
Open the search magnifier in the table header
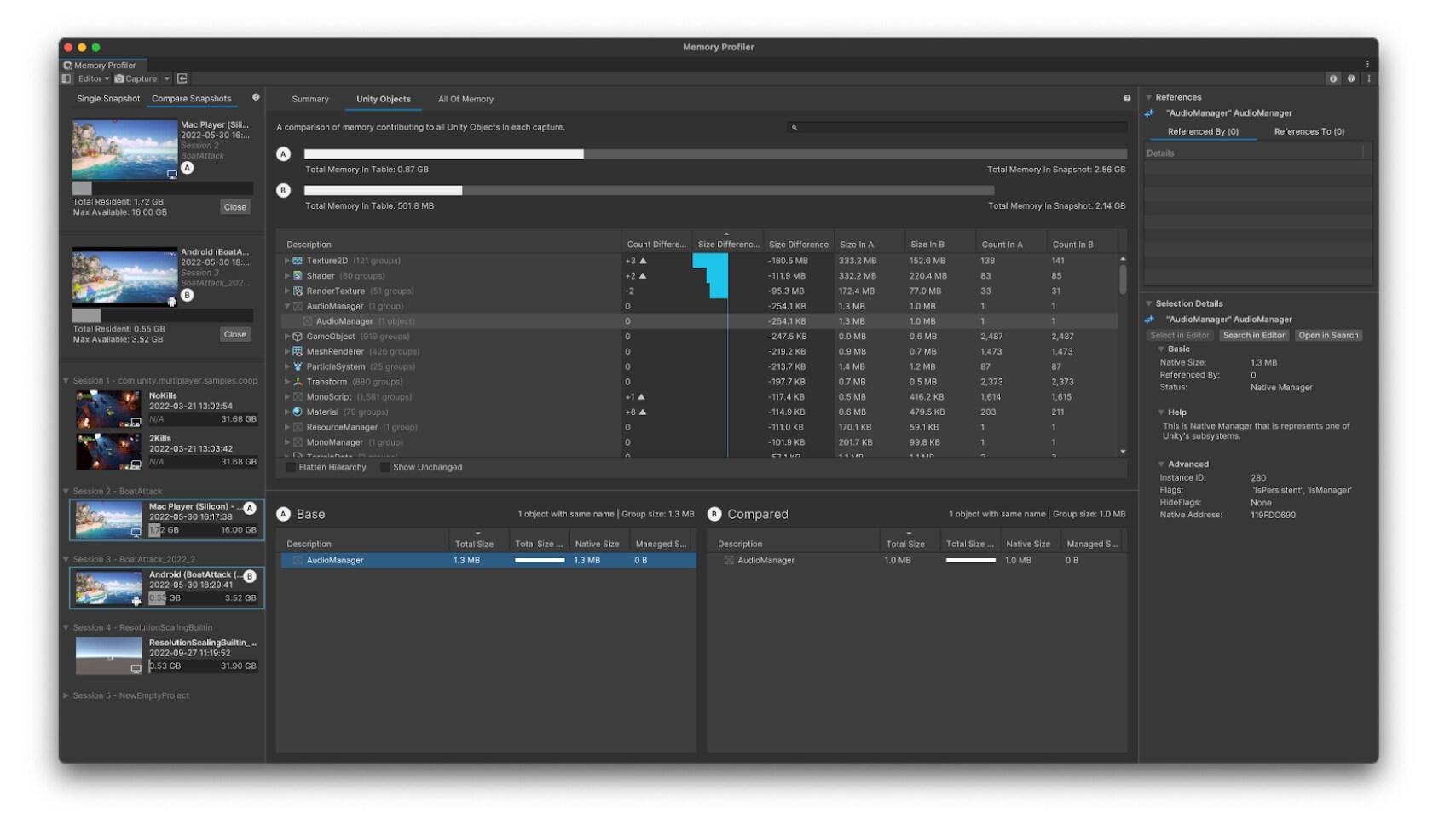[x=795, y=126]
